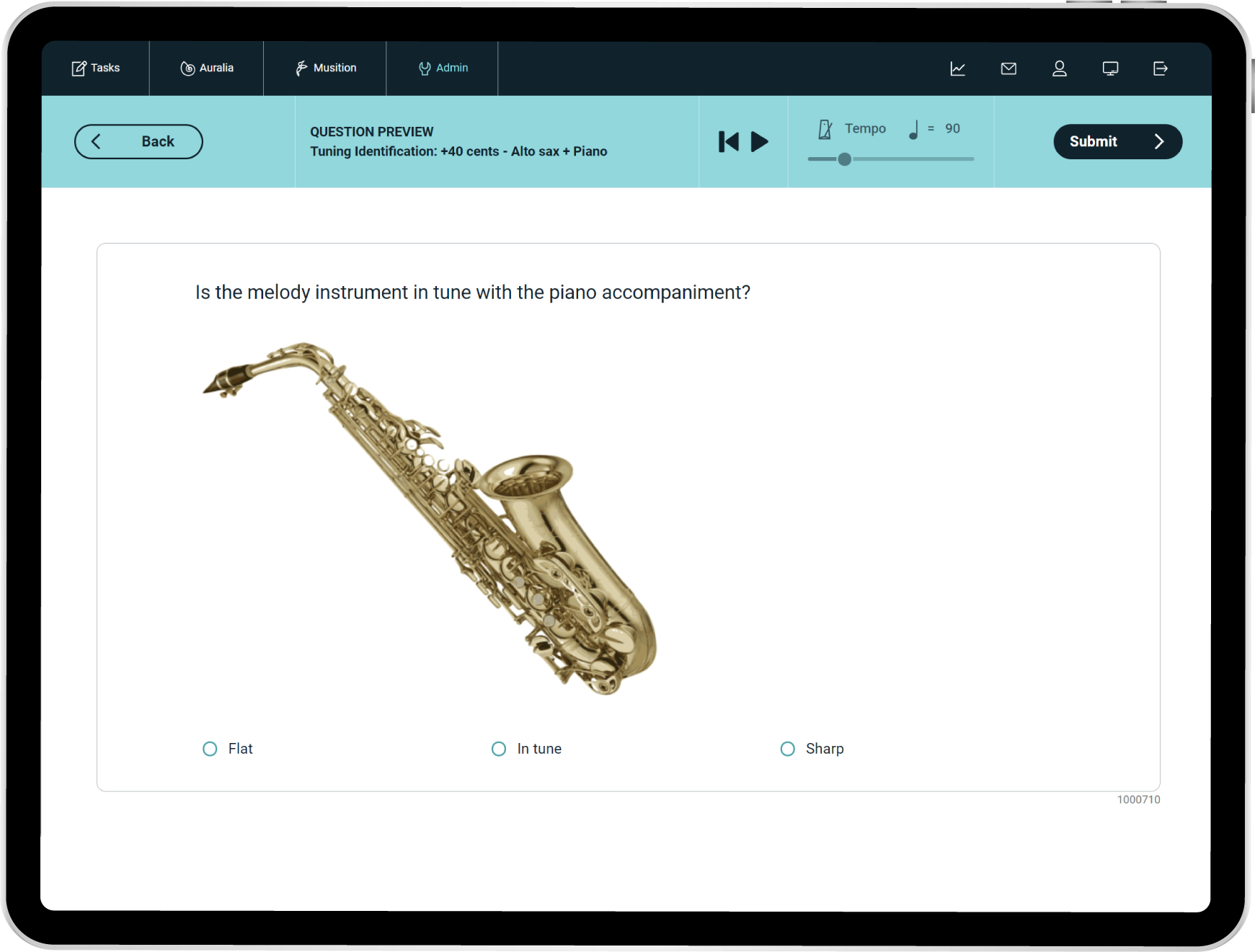1255x952 pixels.
Task: Open the results chart icon
Action: coord(957,68)
